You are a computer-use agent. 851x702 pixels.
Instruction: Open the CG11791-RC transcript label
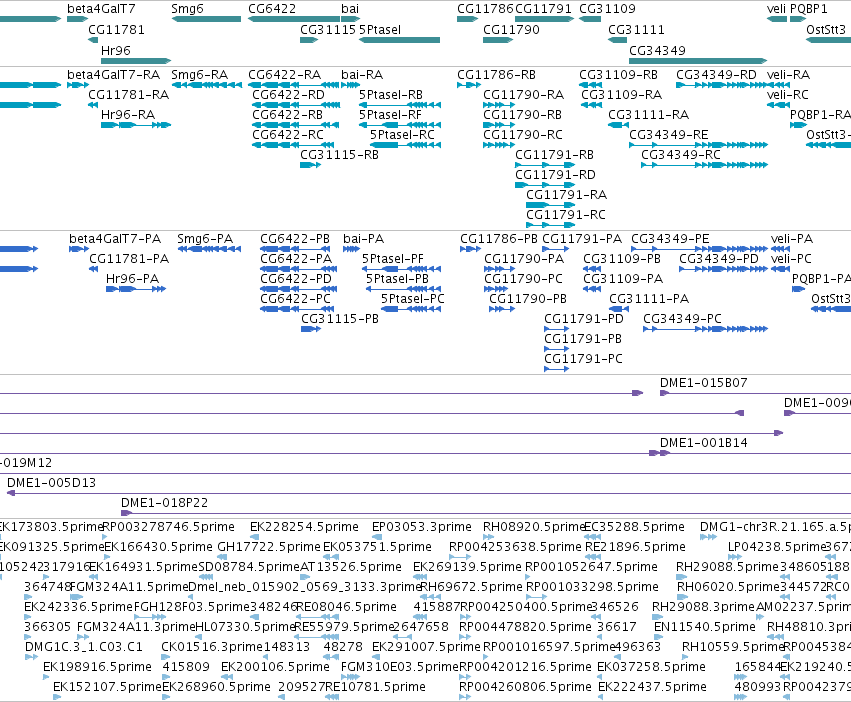pos(566,215)
